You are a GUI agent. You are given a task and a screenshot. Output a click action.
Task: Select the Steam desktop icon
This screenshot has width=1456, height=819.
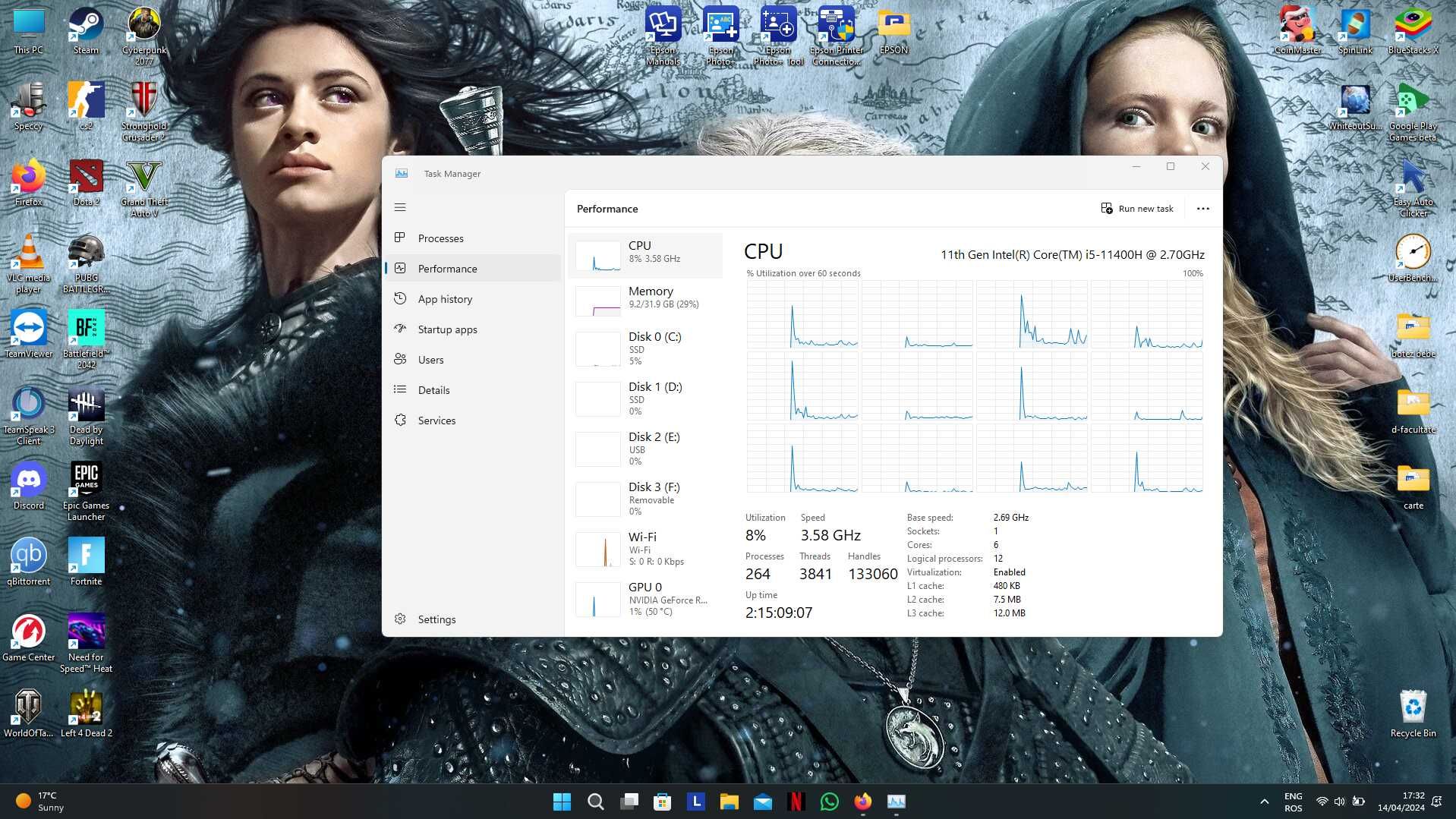pyautogui.click(x=86, y=31)
